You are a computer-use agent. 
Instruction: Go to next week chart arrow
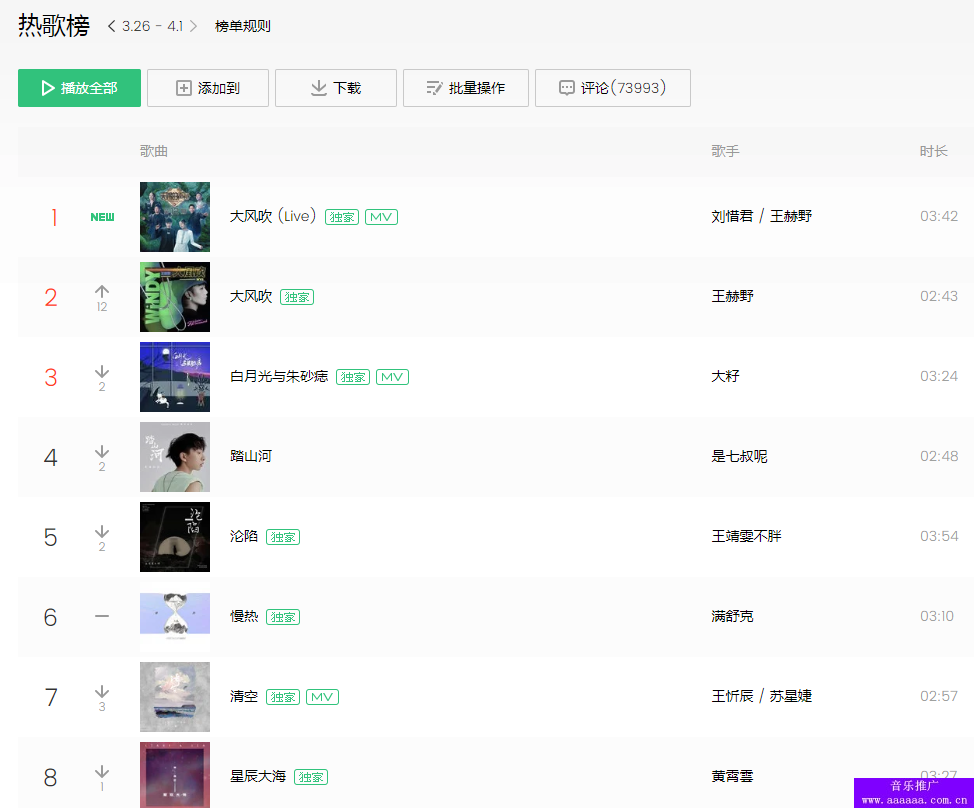(x=193, y=26)
